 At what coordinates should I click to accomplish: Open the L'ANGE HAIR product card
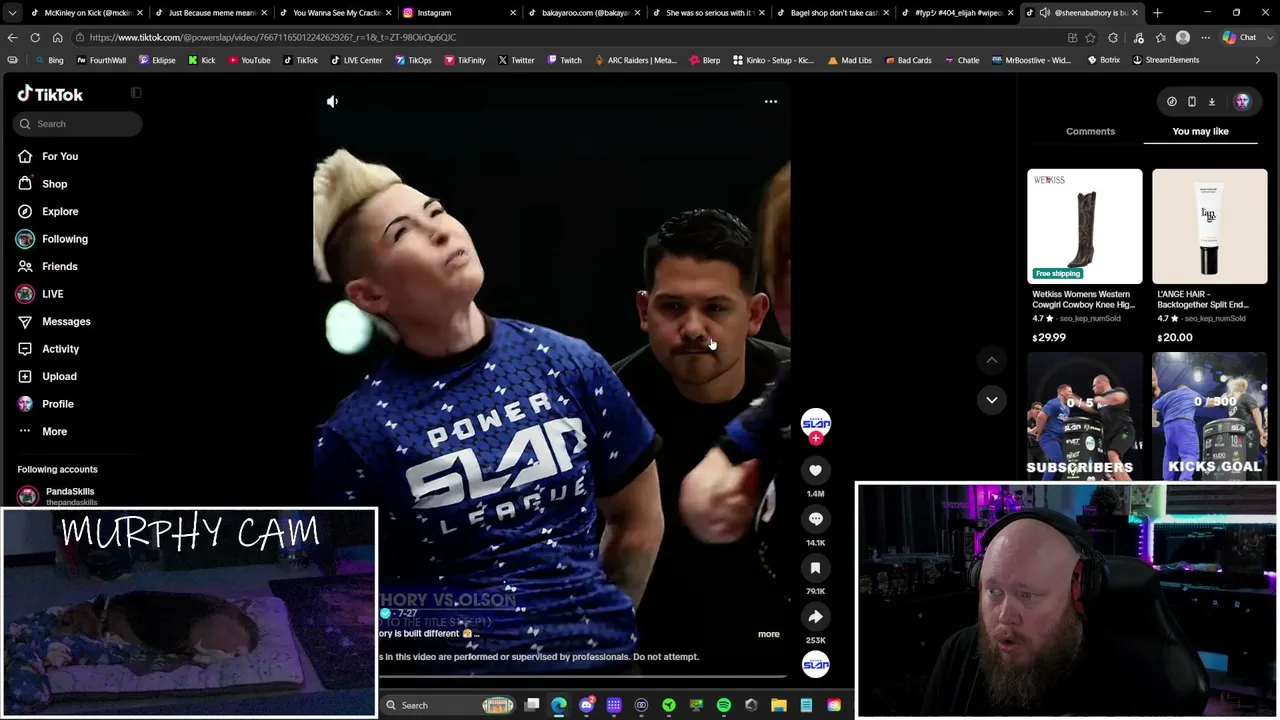click(1209, 257)
